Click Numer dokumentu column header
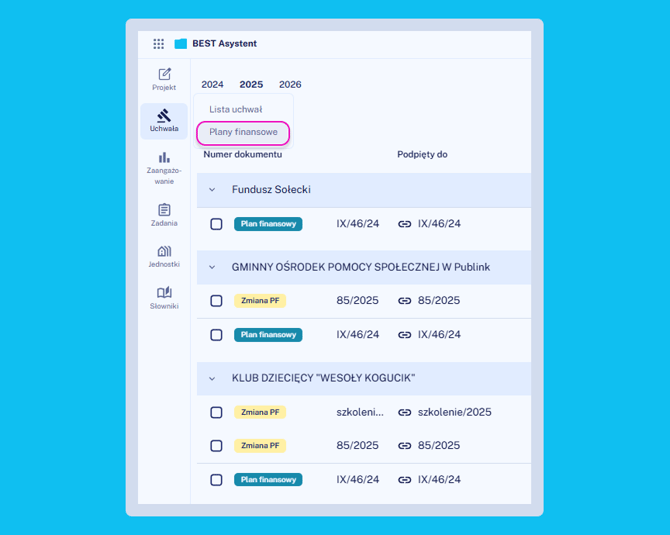Viewport: 670px width, 535px height. [243, 155]
